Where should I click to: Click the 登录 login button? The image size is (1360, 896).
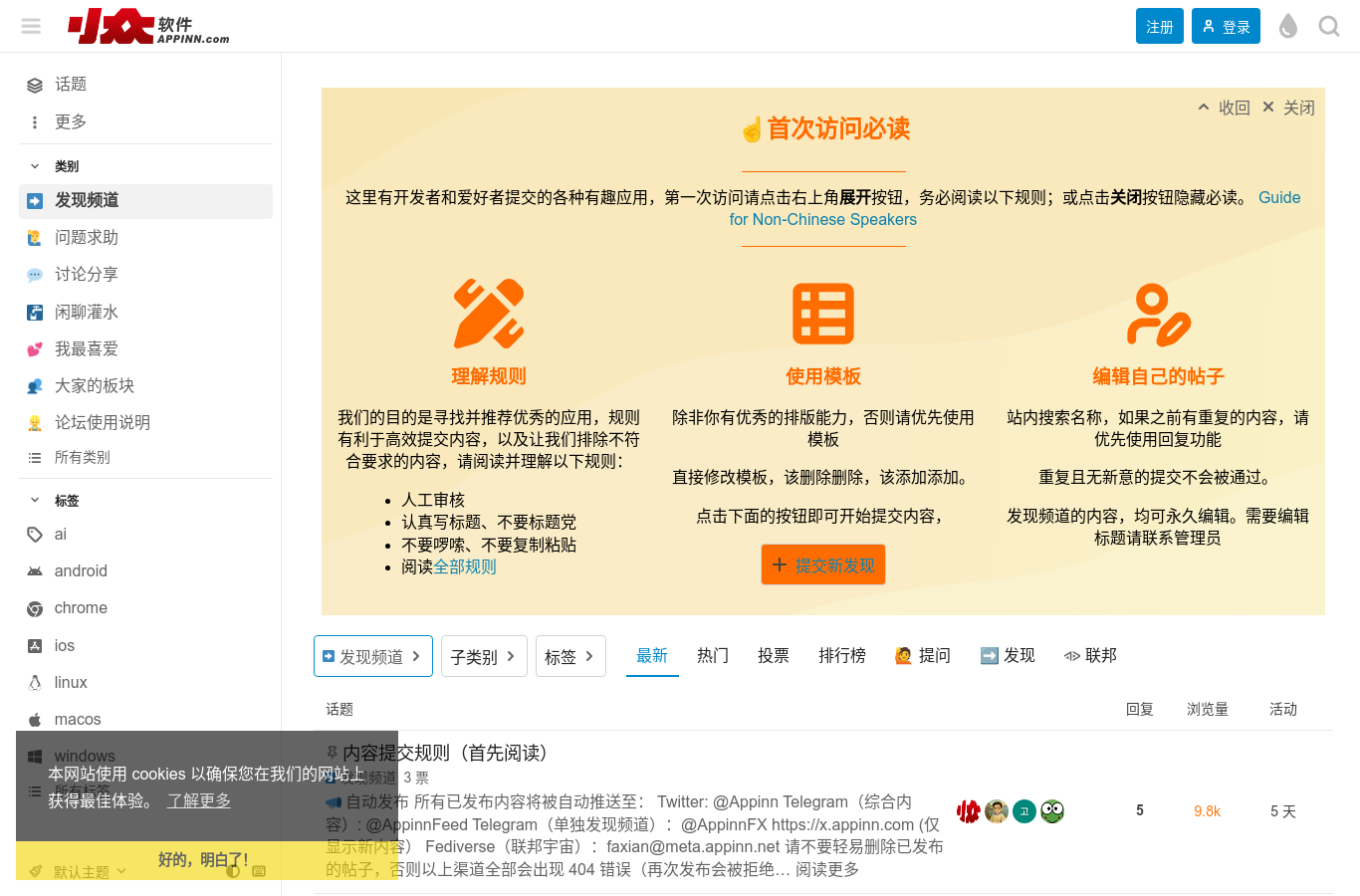click(1226, 26)
